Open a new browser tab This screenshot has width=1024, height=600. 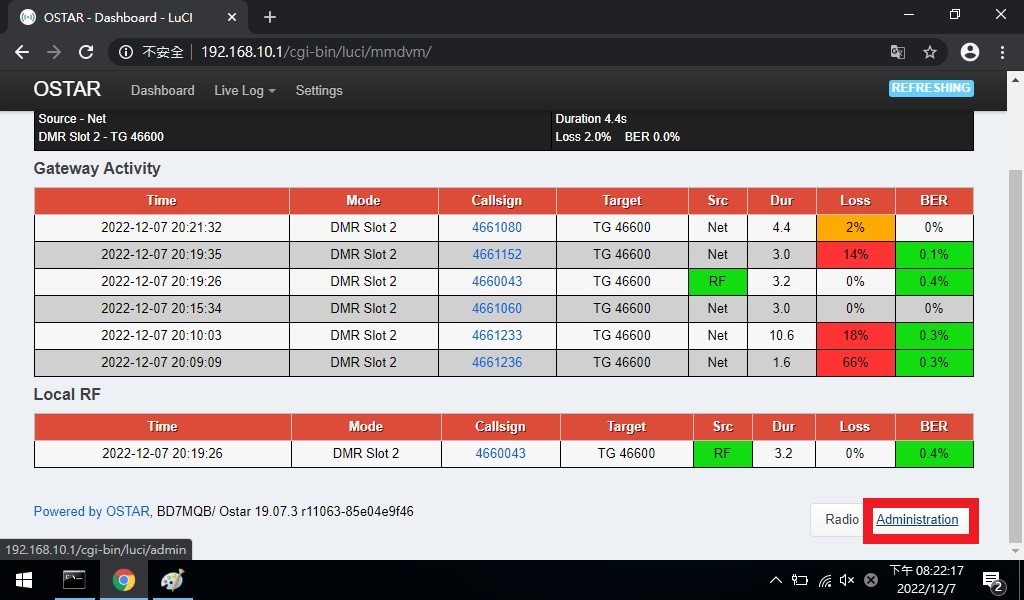[270, 17]
